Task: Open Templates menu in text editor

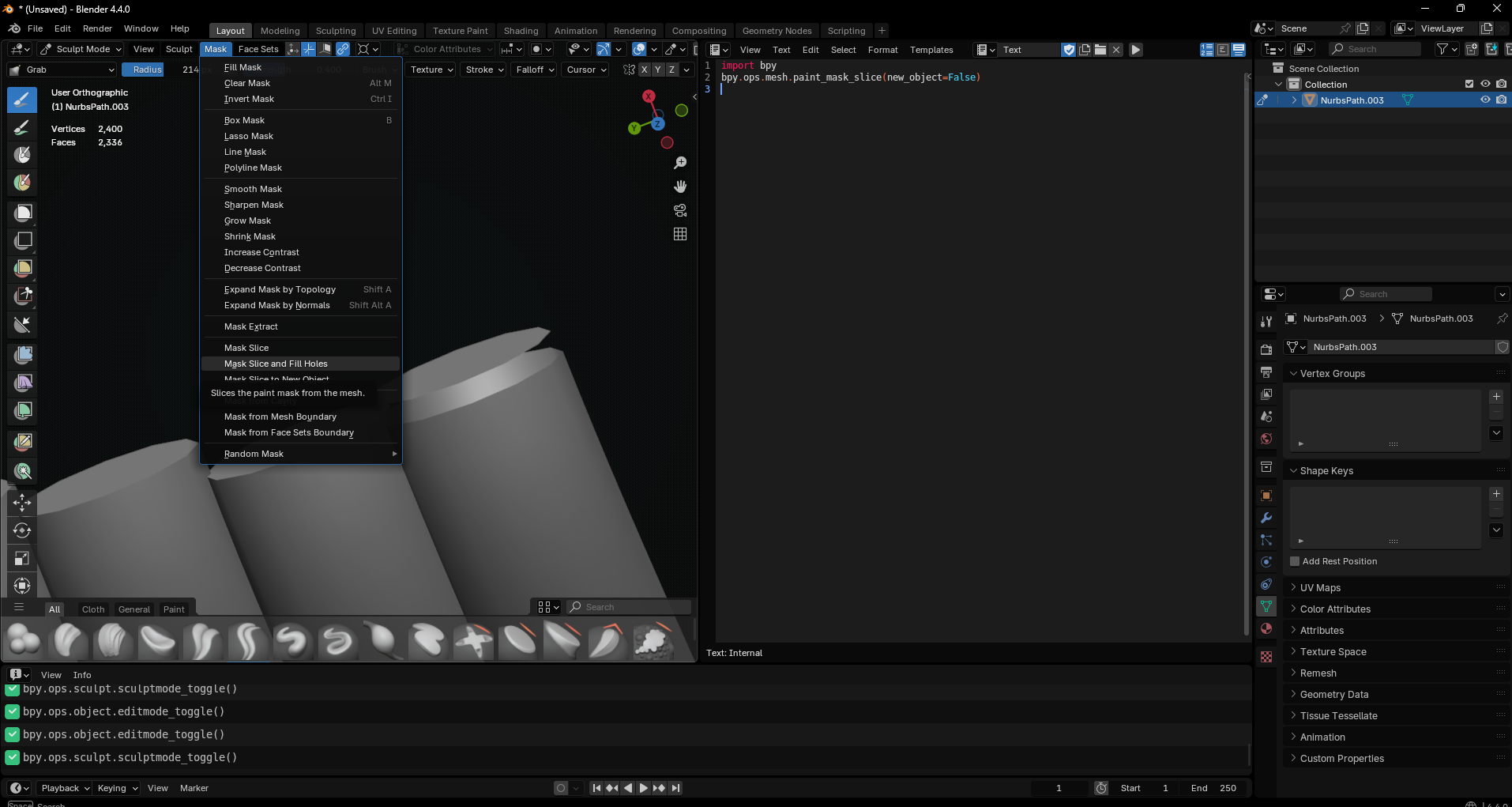Action: point(931,50)
